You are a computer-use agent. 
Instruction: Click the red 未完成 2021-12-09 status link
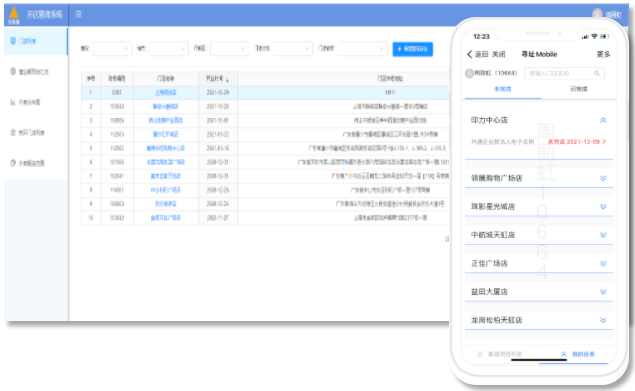coord(577,142)
